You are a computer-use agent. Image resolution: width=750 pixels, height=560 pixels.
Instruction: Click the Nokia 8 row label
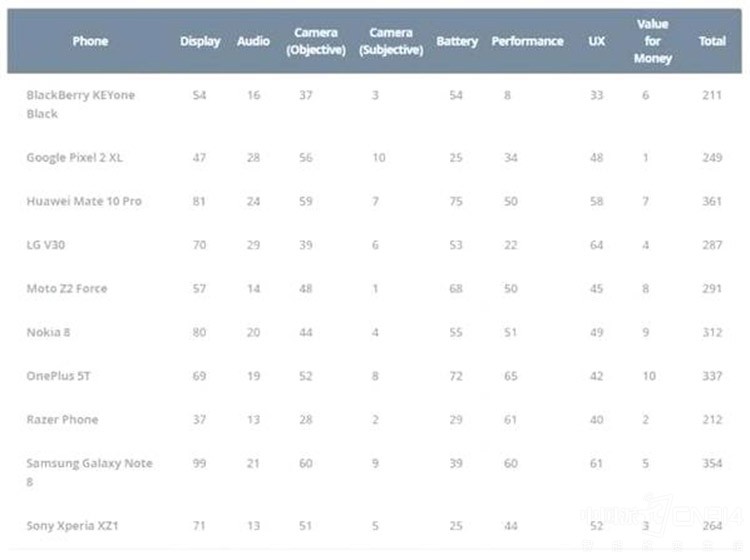[48, 332]
